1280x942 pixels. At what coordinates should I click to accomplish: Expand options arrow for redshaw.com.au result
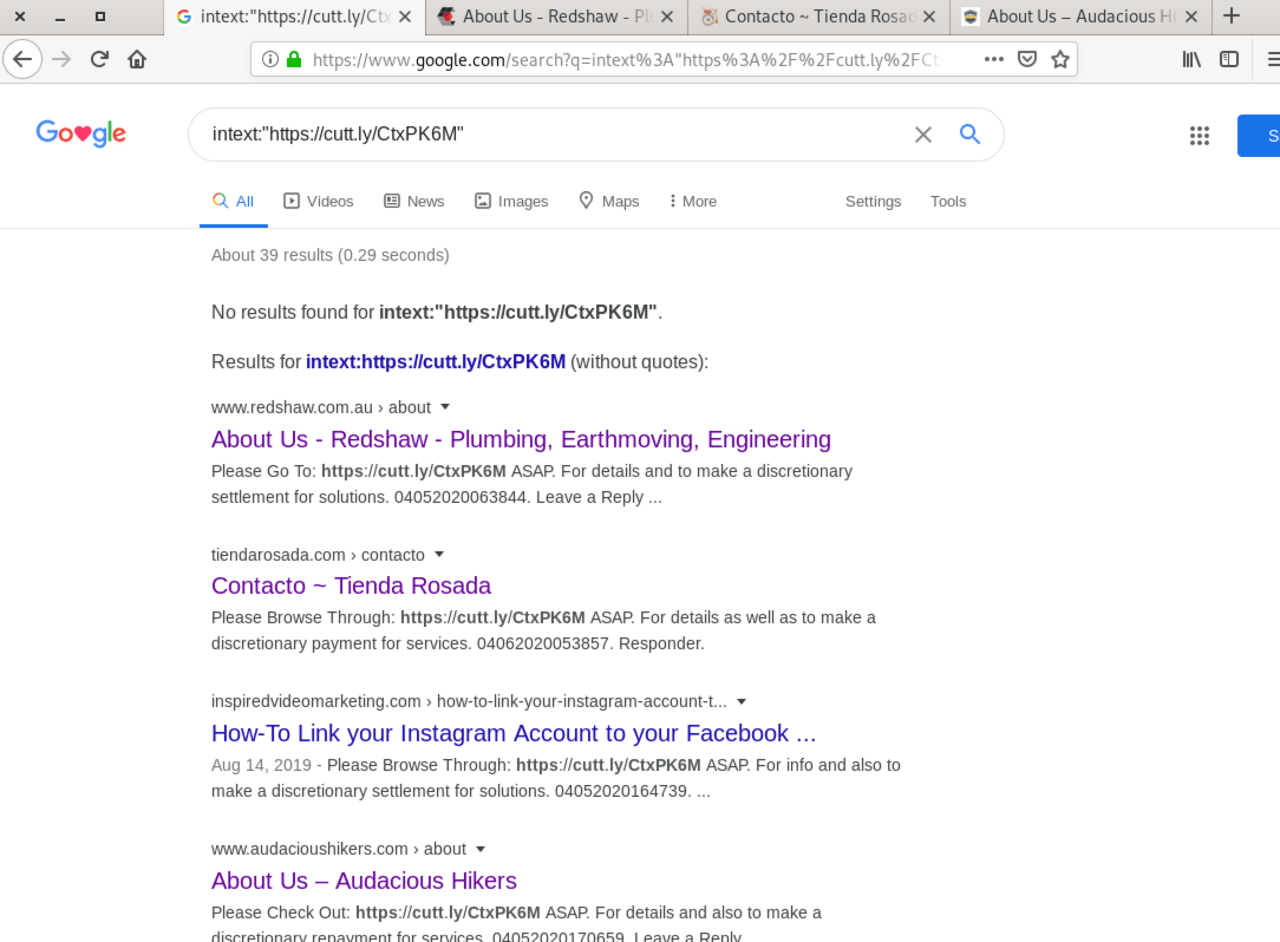pyautogui.click(x=445, y=407)
